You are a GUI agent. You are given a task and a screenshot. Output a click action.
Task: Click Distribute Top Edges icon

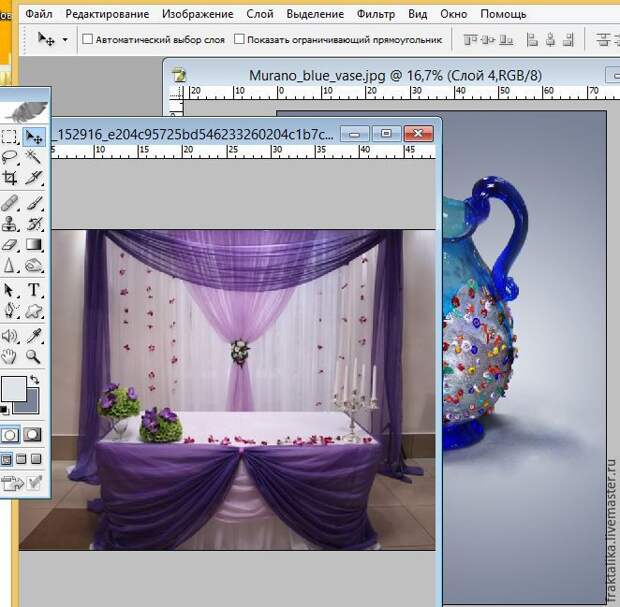[x=603, y=40]
